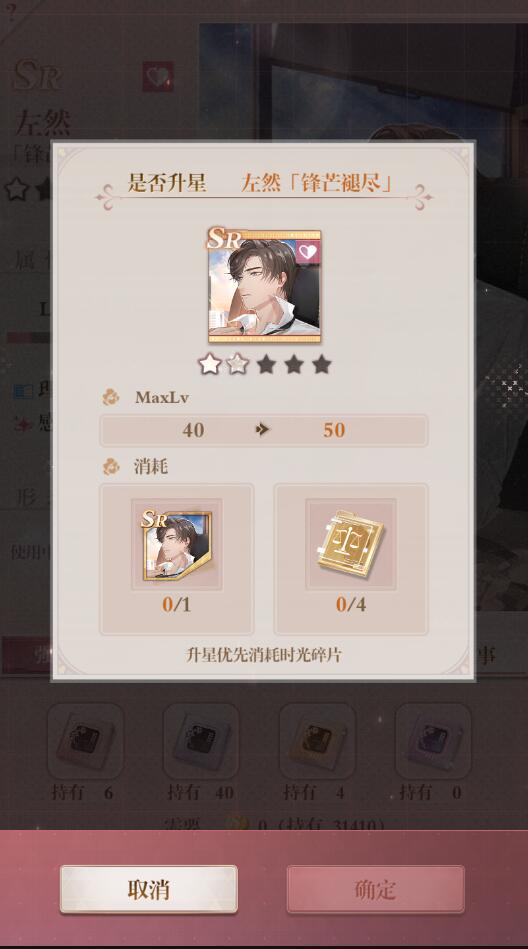Select the SR card portrait thumbnail
The image size is (528, 949).
tap(264, 286)
